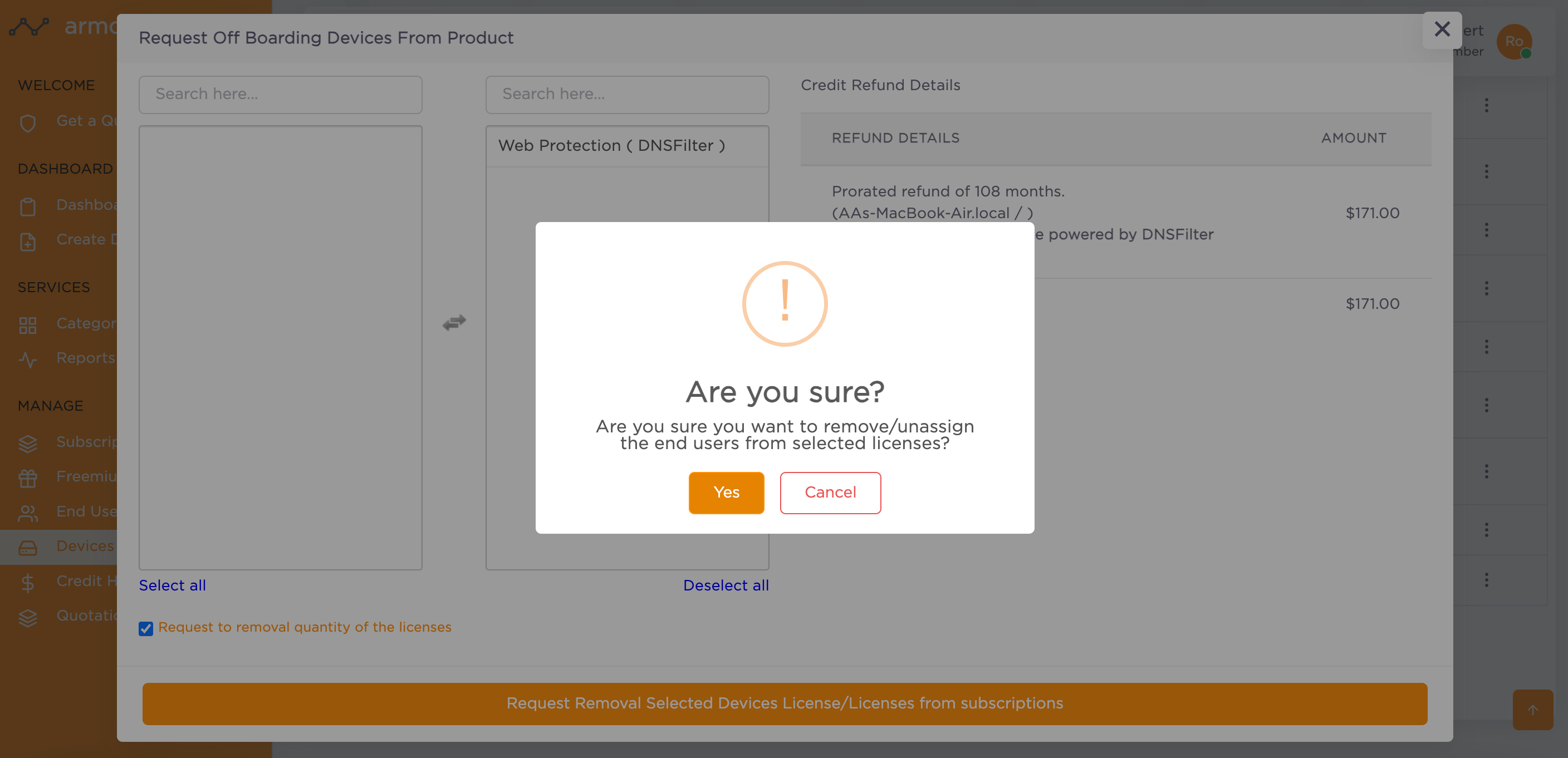The width and height of the screenshot is (1568, 758).
Task: Click the swap arrows transfer icon
Action: coord(454,322)
